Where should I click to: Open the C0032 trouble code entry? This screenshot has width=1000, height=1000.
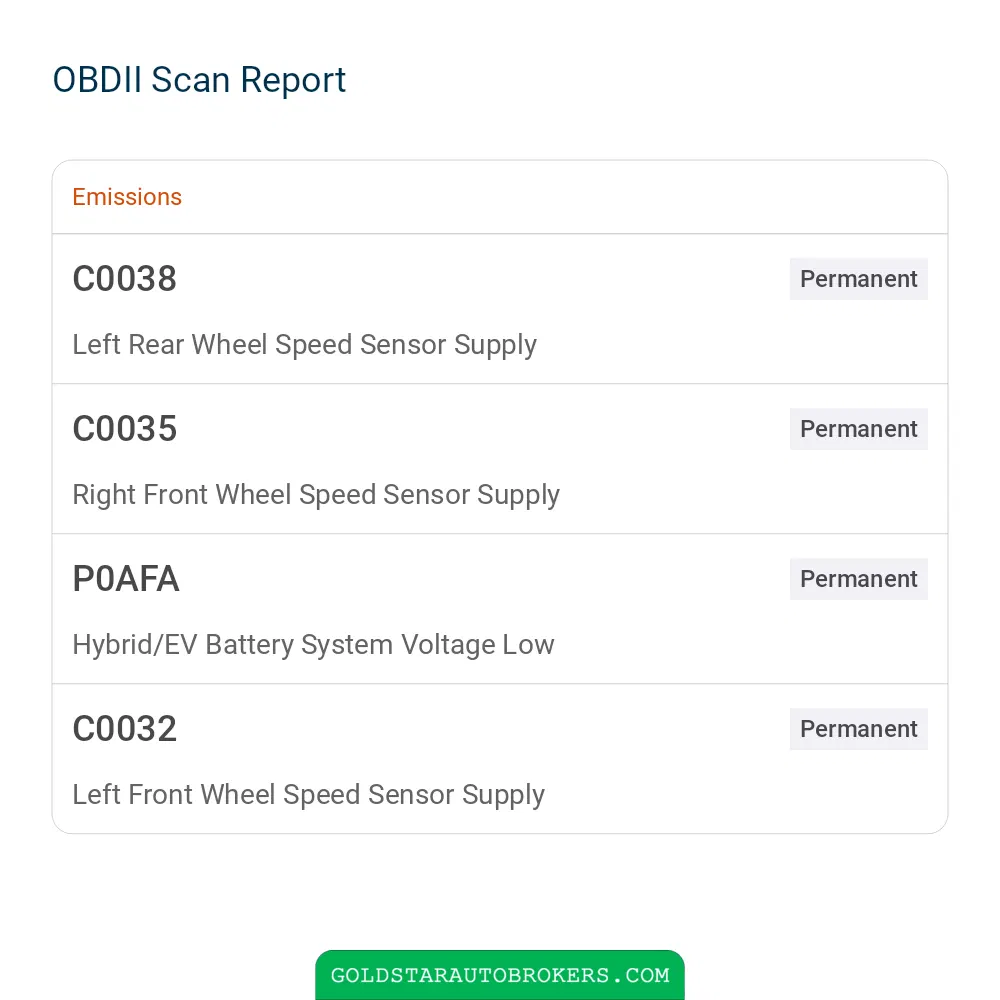click(124, 729)
